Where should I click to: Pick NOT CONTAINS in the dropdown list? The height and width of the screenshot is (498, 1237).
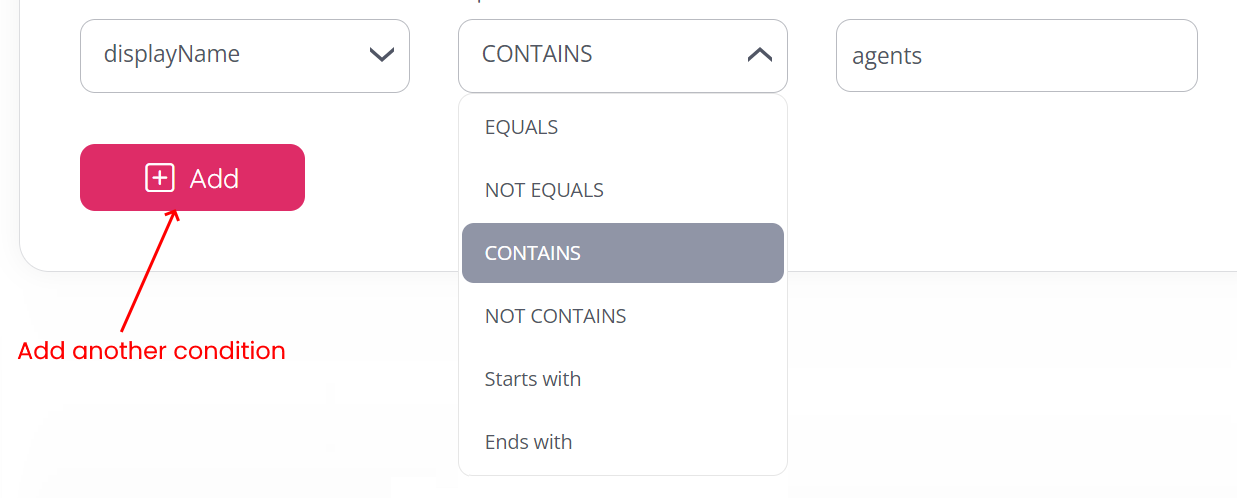point(555,316)
